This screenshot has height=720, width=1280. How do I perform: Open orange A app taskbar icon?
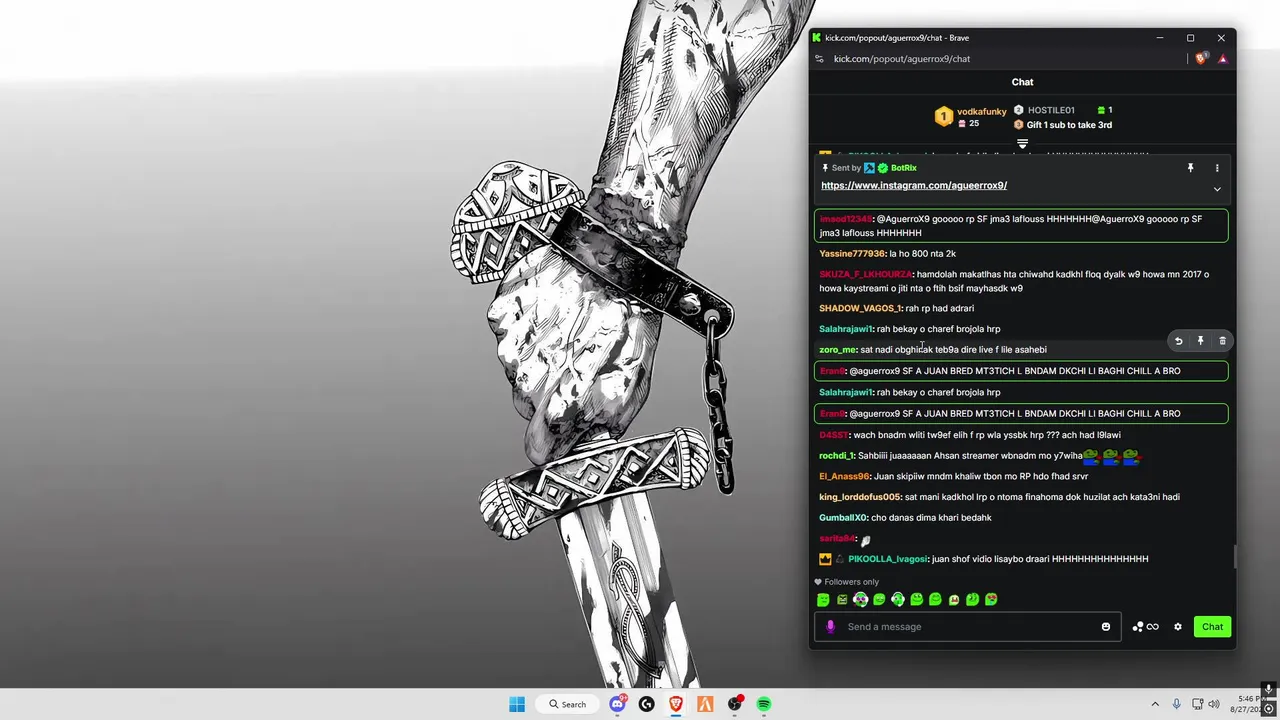pos(705,704)
